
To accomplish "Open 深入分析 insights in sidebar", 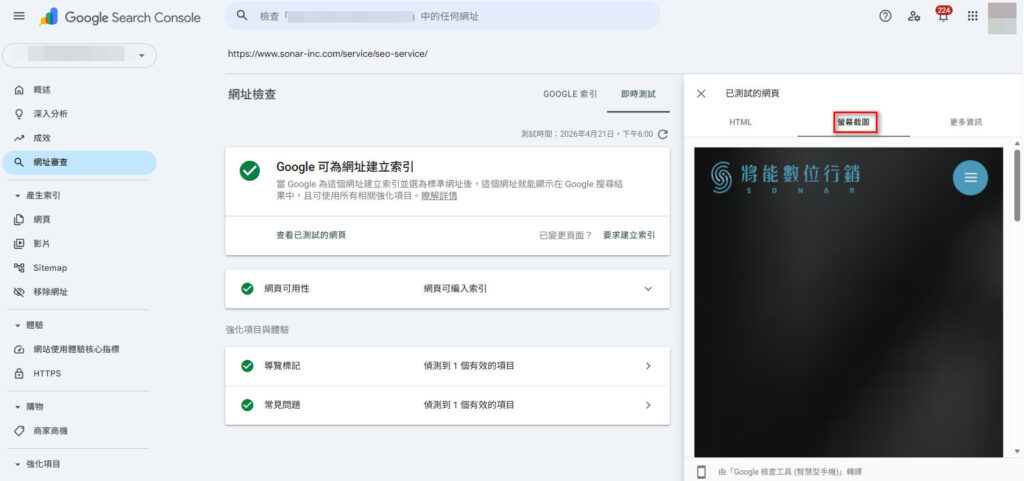I will [x=79, y=114].
